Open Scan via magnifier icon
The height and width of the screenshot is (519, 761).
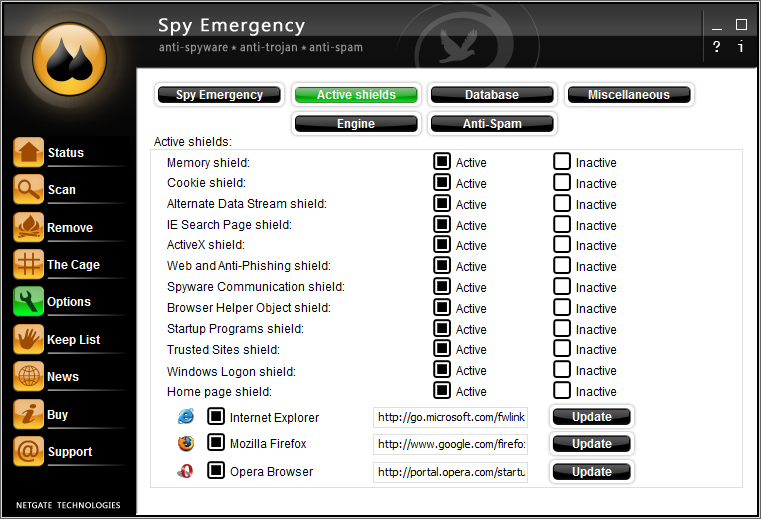[x=29, y=189]
